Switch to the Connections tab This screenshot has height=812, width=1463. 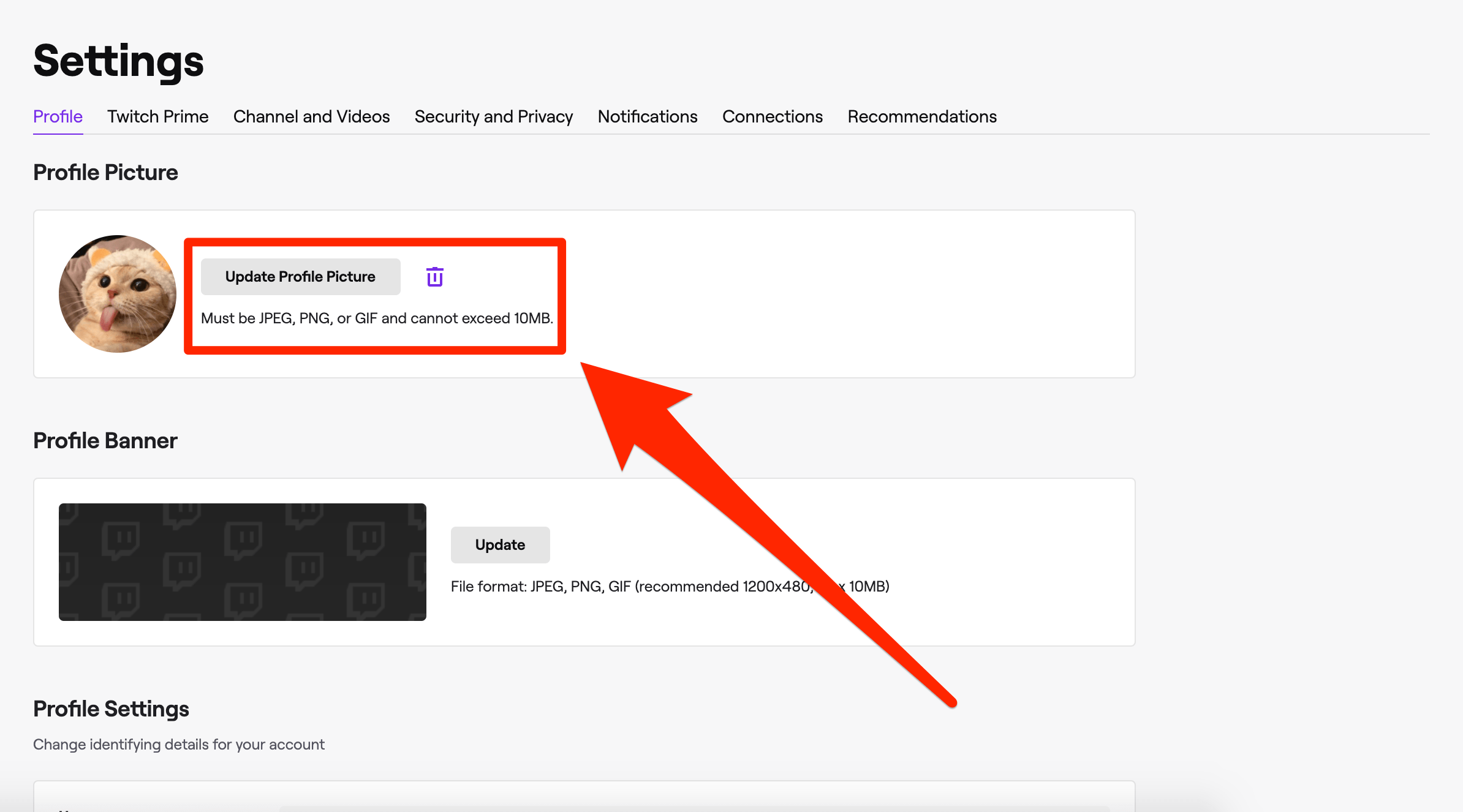(772, 116)
